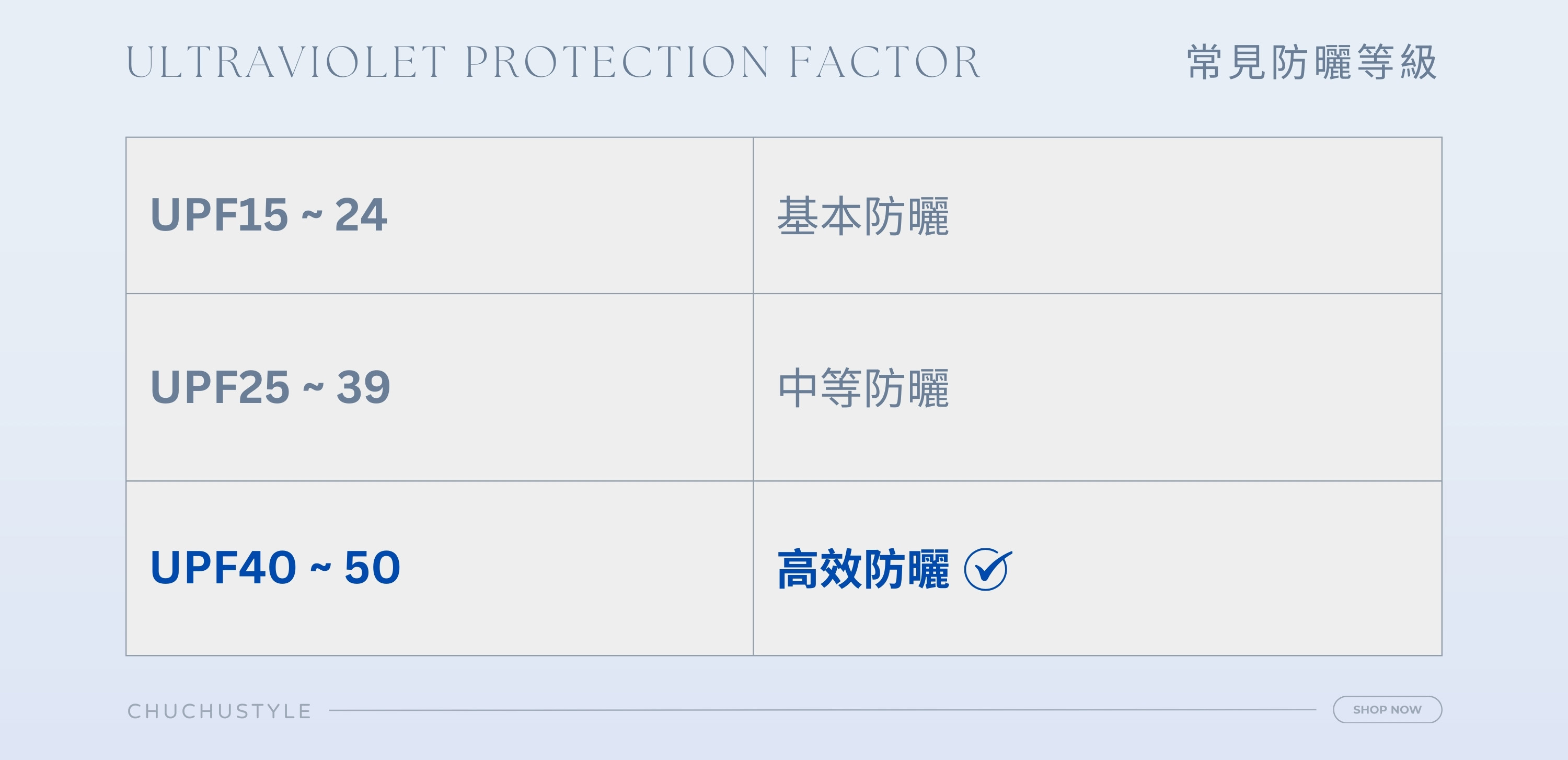Select the UPF25 ~ 39 row label
This screenshot has height=760, width=1568.
[x=270, y=387]
